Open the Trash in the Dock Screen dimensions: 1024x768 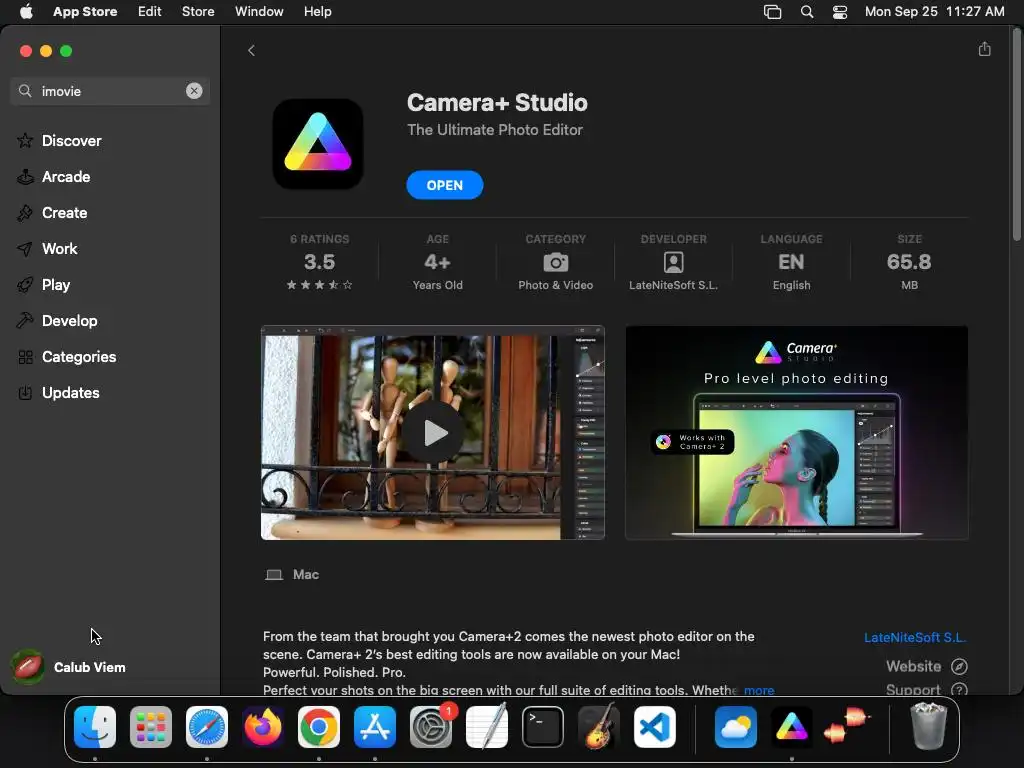(x=928, y=726)
